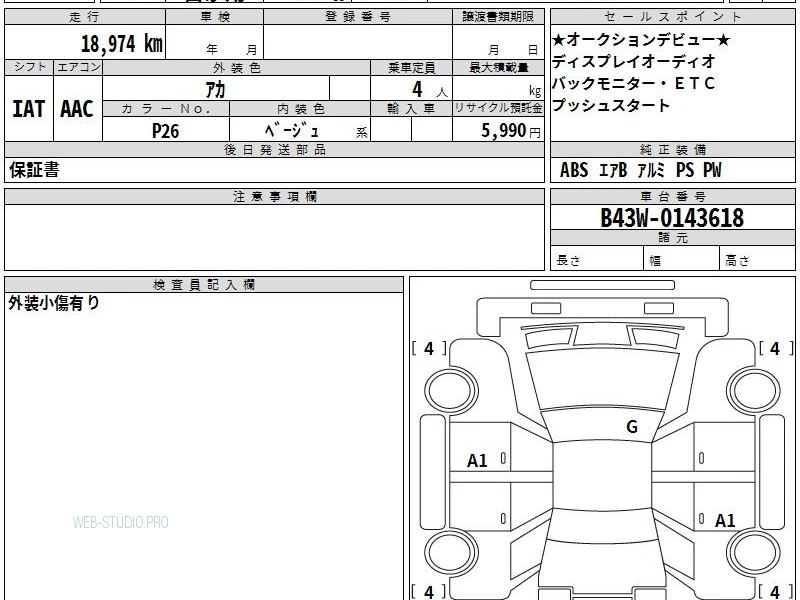Select the アルミ equipment label

(x=652, y=170)
